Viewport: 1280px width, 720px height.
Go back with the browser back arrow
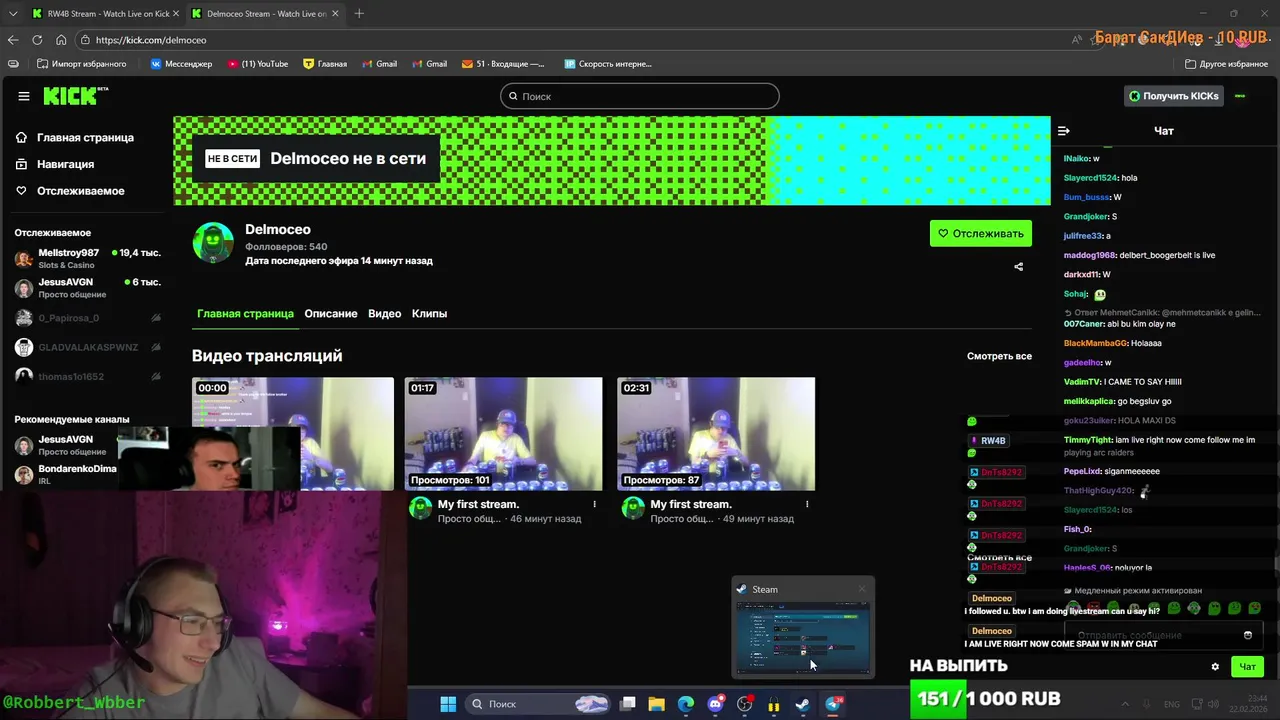(x=13, y=40)
